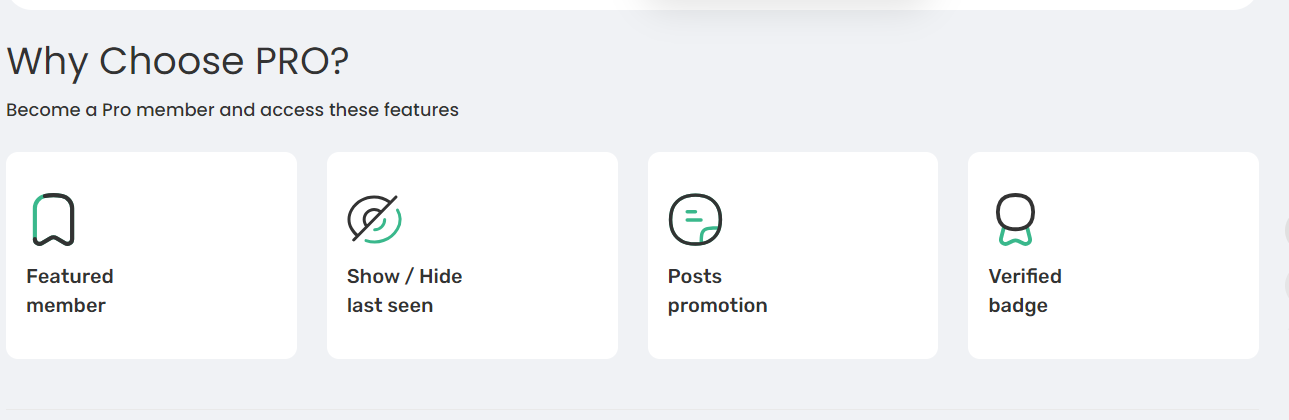Click the lower round button at right edge

click(x=1286, y=285)
